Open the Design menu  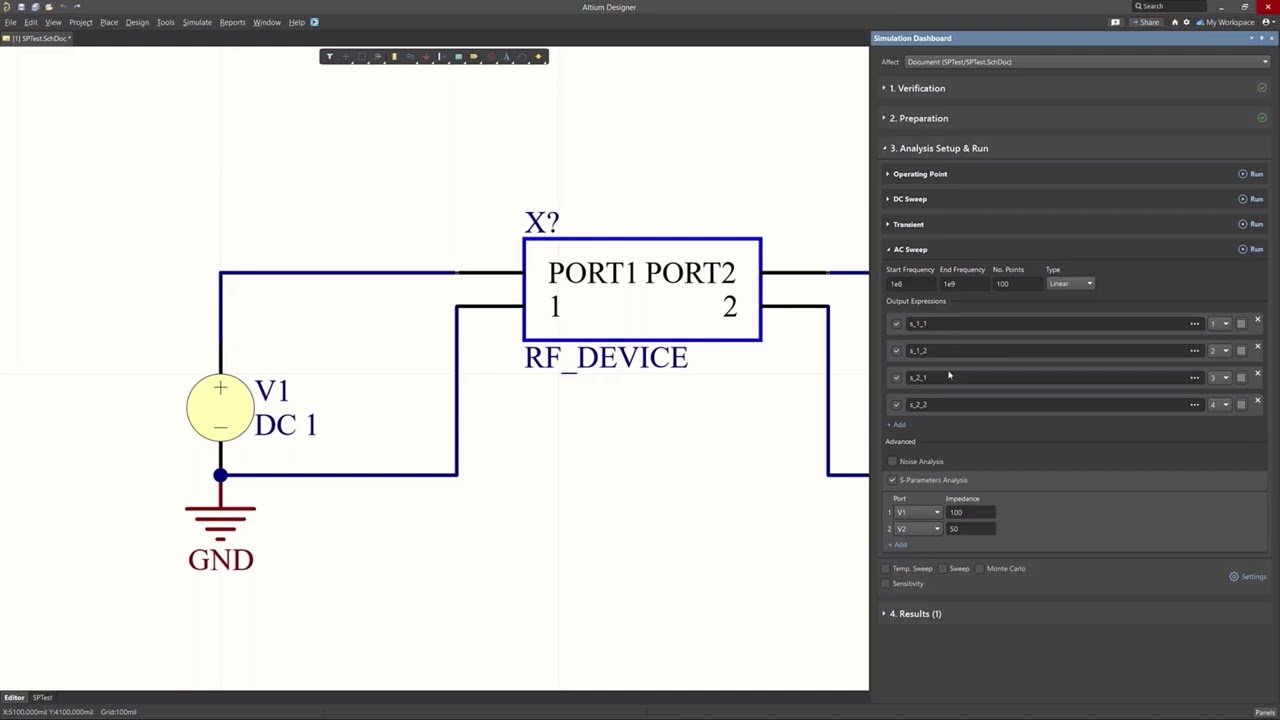(137, 22)
